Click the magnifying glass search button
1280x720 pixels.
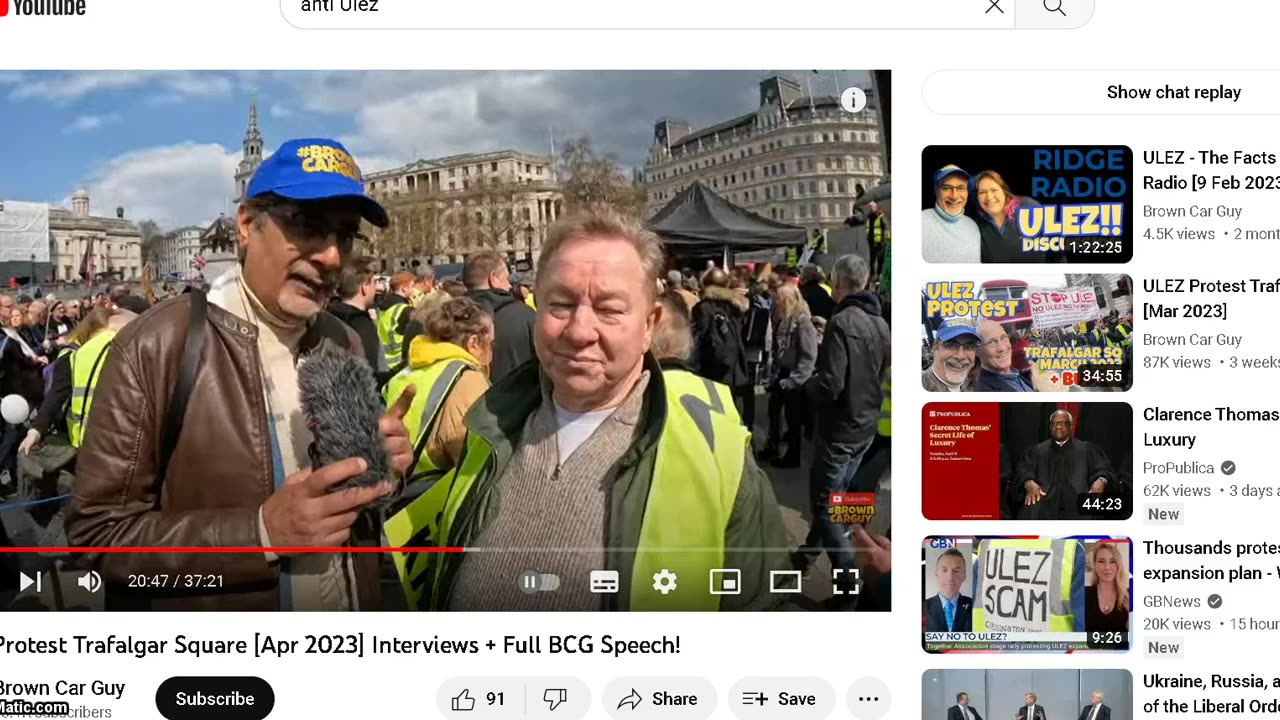click(x=1054, y=8)
